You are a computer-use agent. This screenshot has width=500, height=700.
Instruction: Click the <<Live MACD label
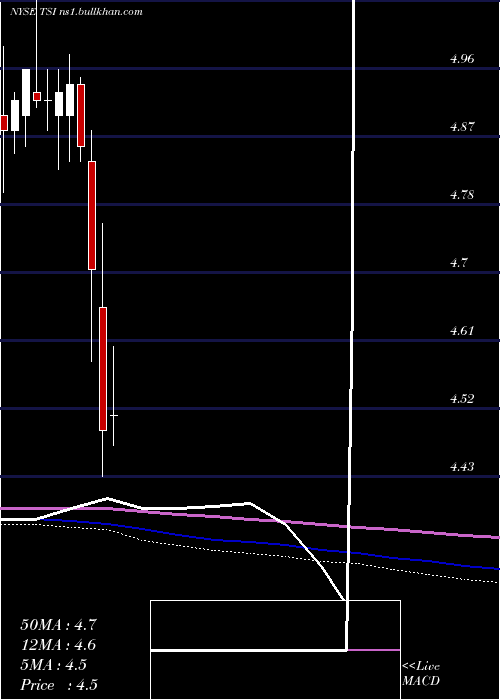point(421,673)
